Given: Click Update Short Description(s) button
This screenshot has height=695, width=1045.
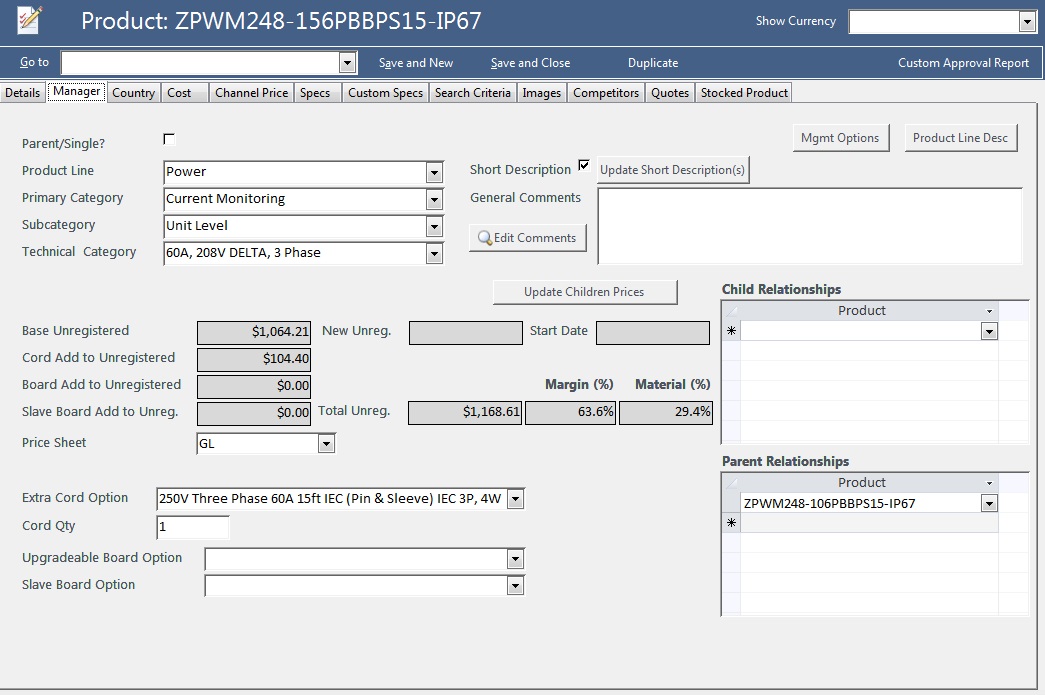Looking at the screenshot, I should coord(672,170).
